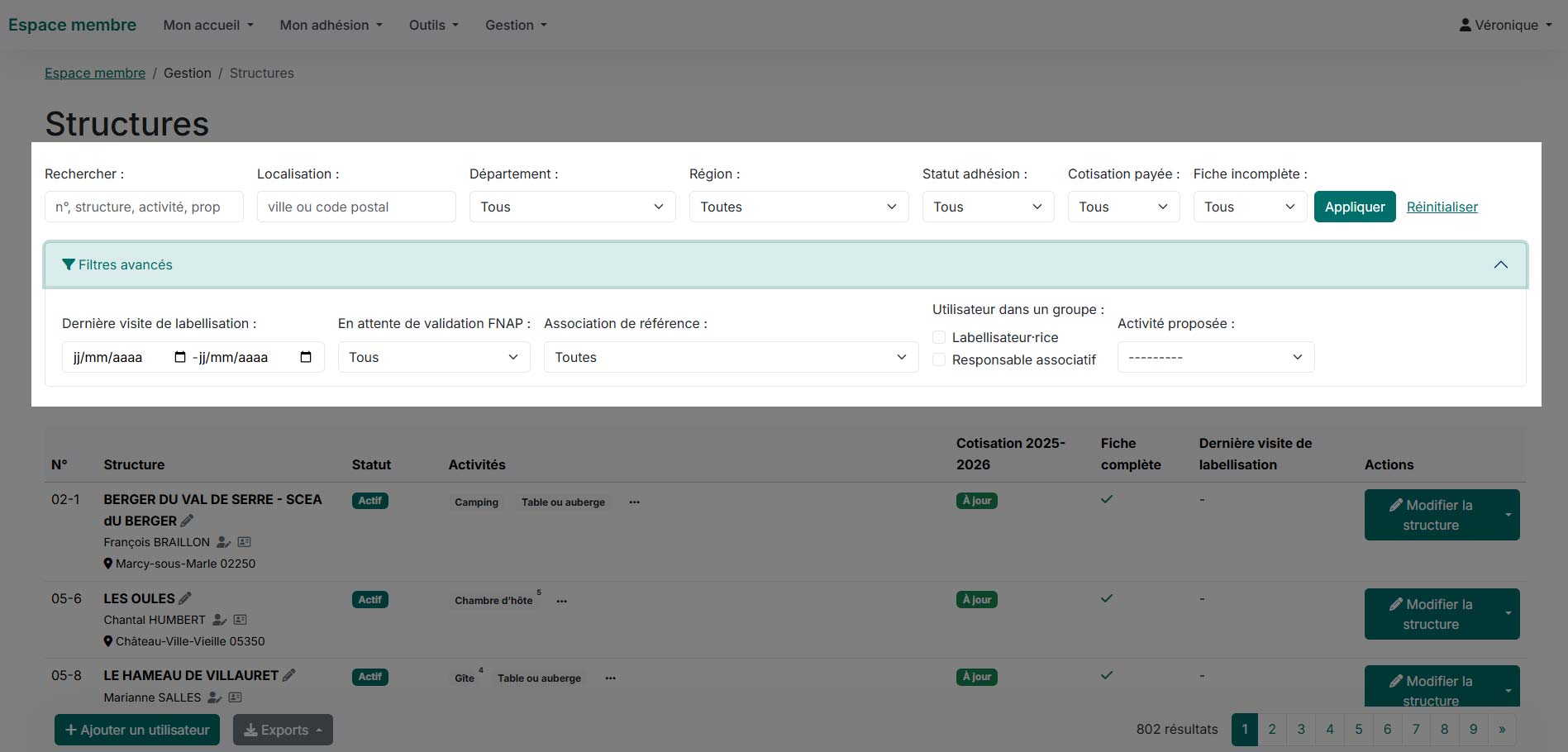Click edit pencil beside LE HAMEAU DE VILLAURET
This screenshot has width=1568, height=752.
pos(288,675)
